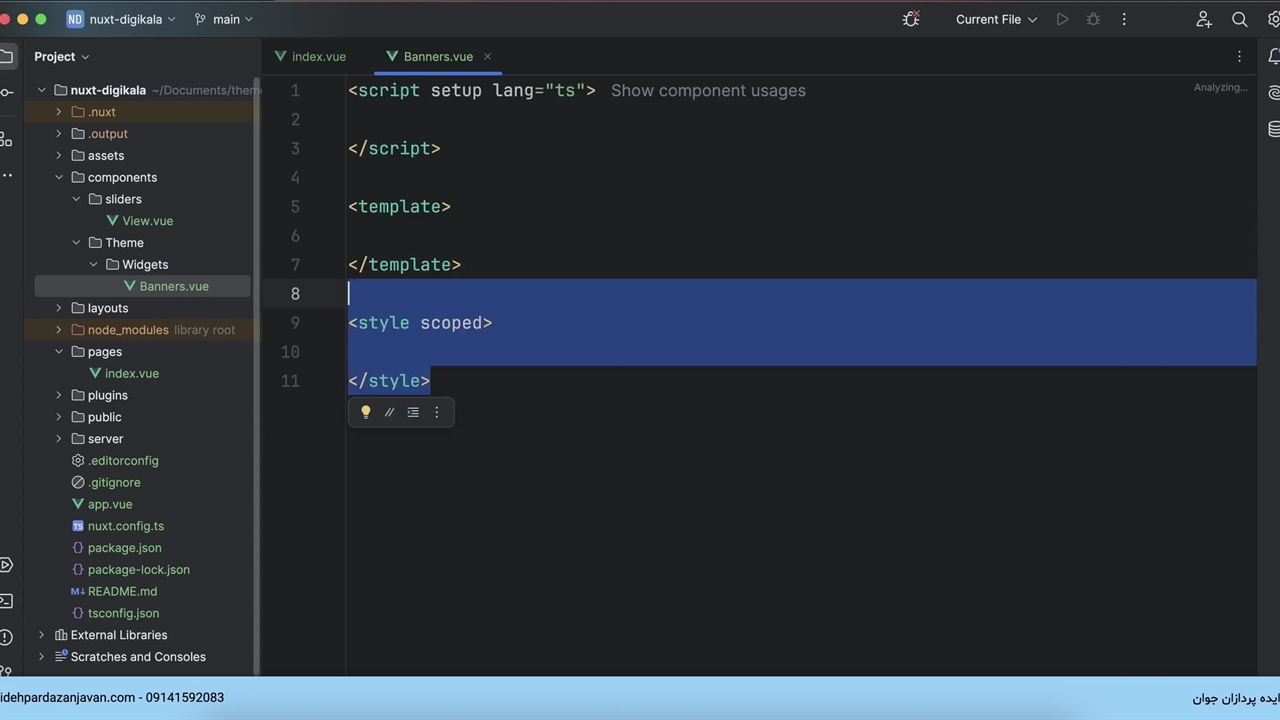Expand the node_modules folder

click(x=58, y=330)
